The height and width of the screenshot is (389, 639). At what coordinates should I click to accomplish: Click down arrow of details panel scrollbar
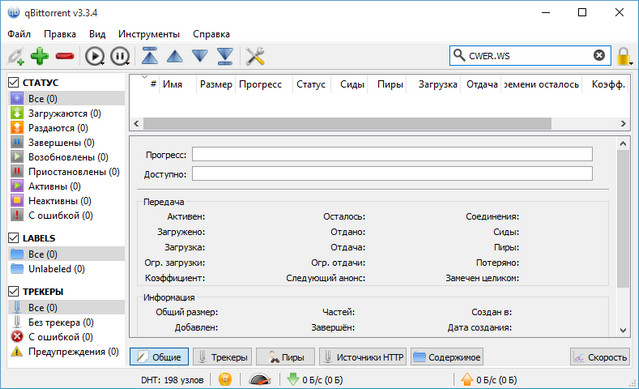623,330
